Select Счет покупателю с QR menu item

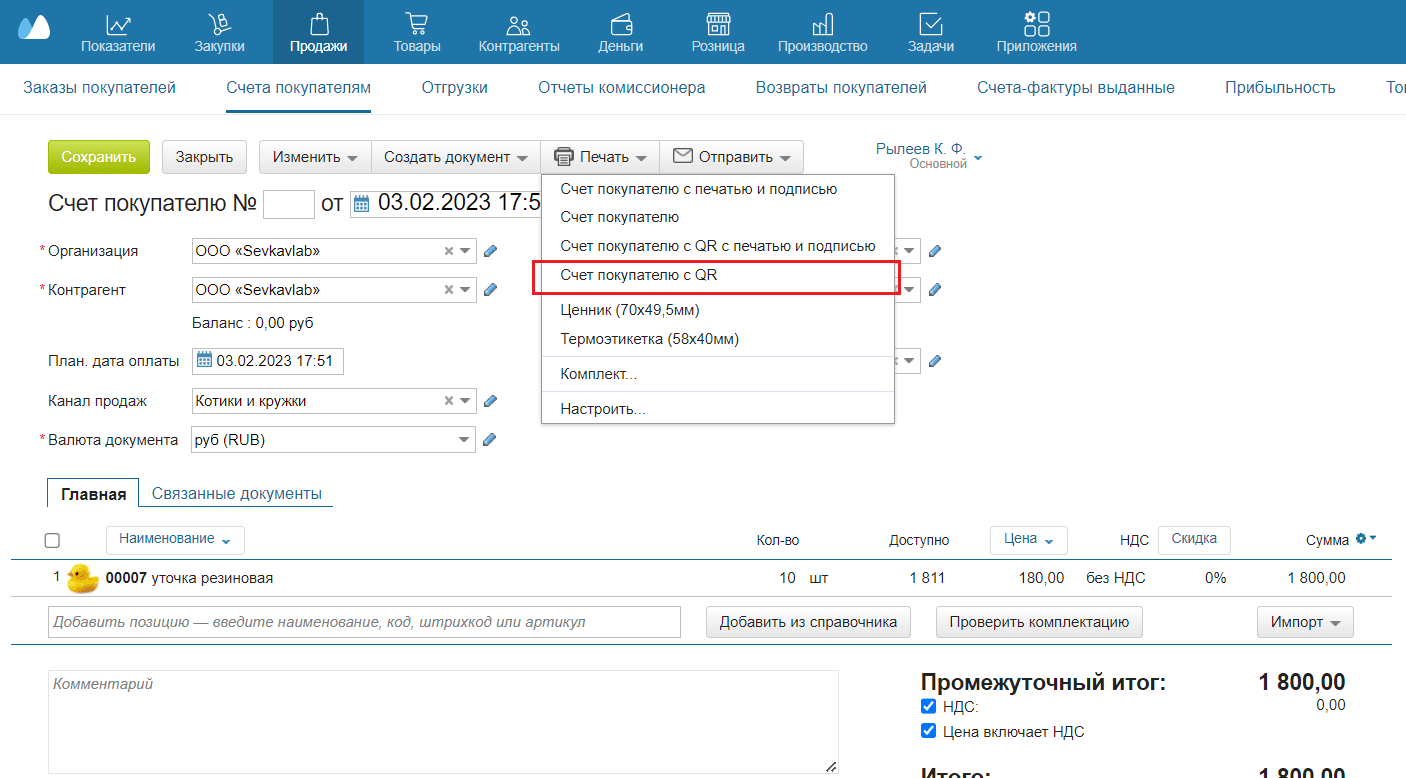coord(638,275)
